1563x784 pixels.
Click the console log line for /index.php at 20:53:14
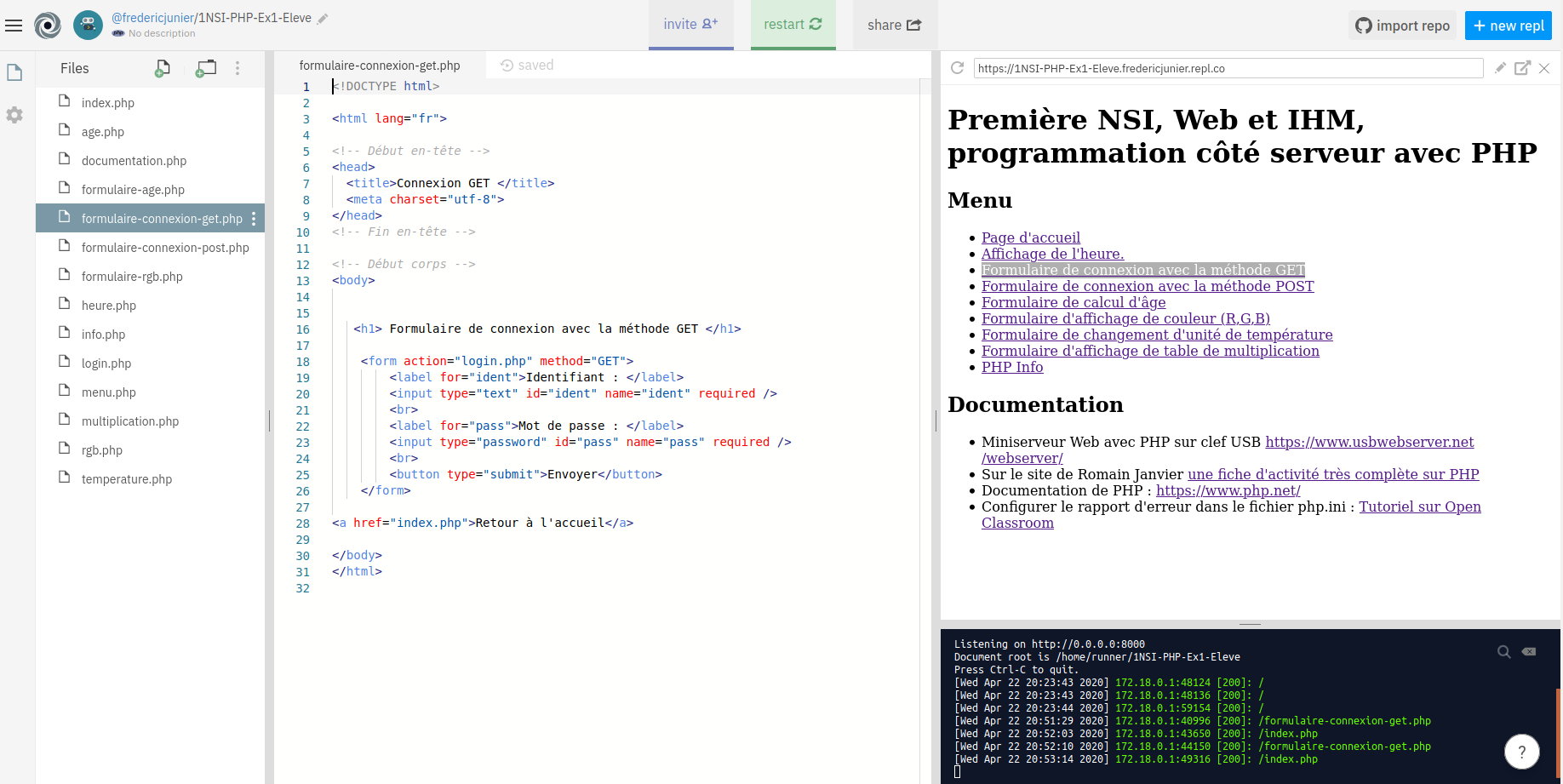click(1136, 759)
